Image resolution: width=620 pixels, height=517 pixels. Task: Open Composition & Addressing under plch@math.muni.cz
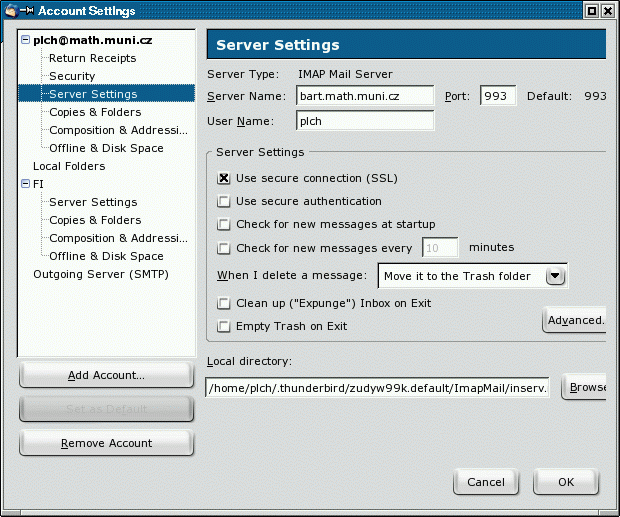click(x=118, y=130)
